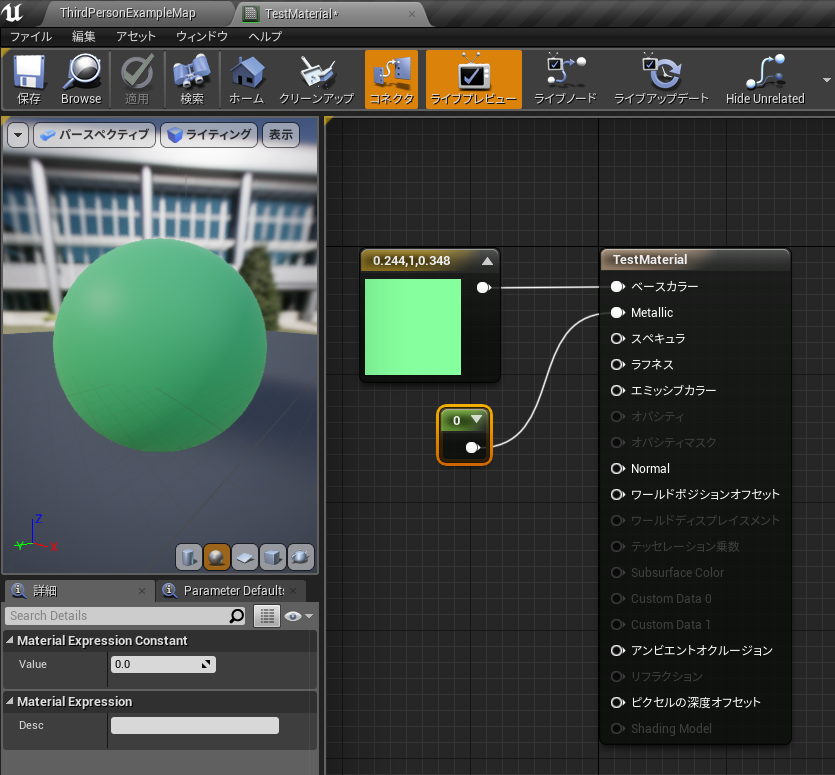Open the Asset (アセット) menu
The height and width of the screenshot is (775, 835).
[x=136, y=36]
